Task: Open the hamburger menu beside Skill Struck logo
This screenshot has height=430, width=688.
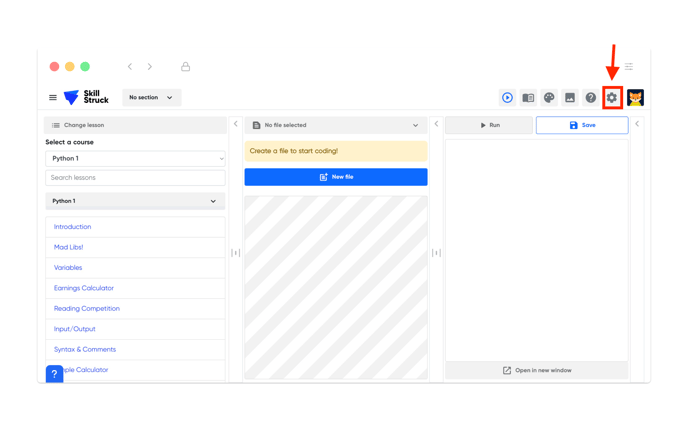Action: click(53, 97)
